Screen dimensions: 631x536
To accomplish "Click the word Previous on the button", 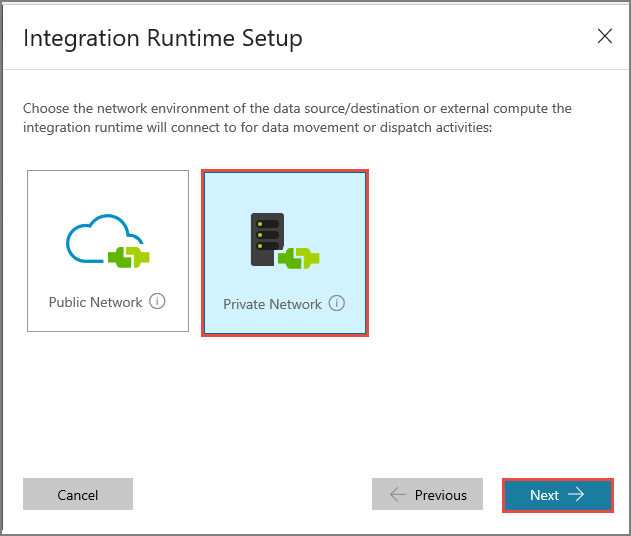I will click(x=441, y=495).
